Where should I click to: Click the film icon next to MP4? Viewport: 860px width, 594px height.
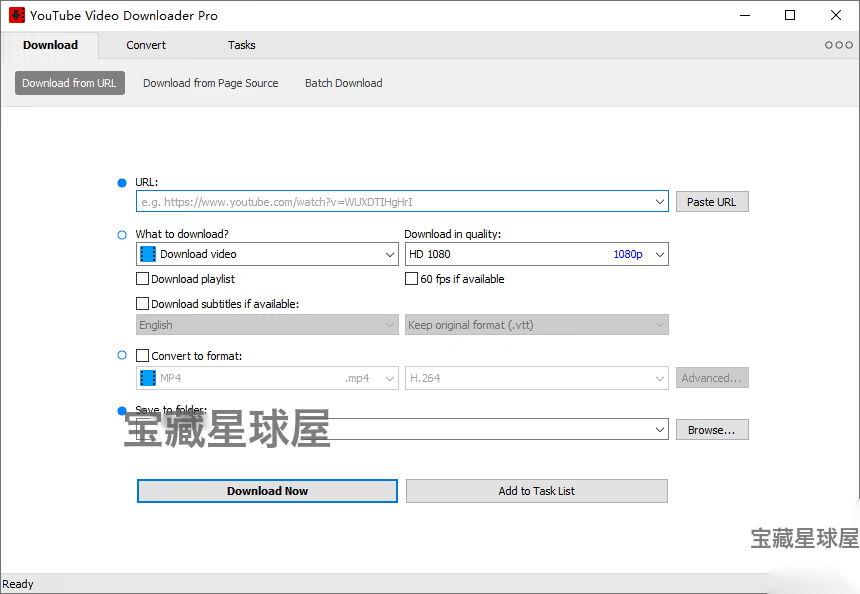click(x=148, y=378)
